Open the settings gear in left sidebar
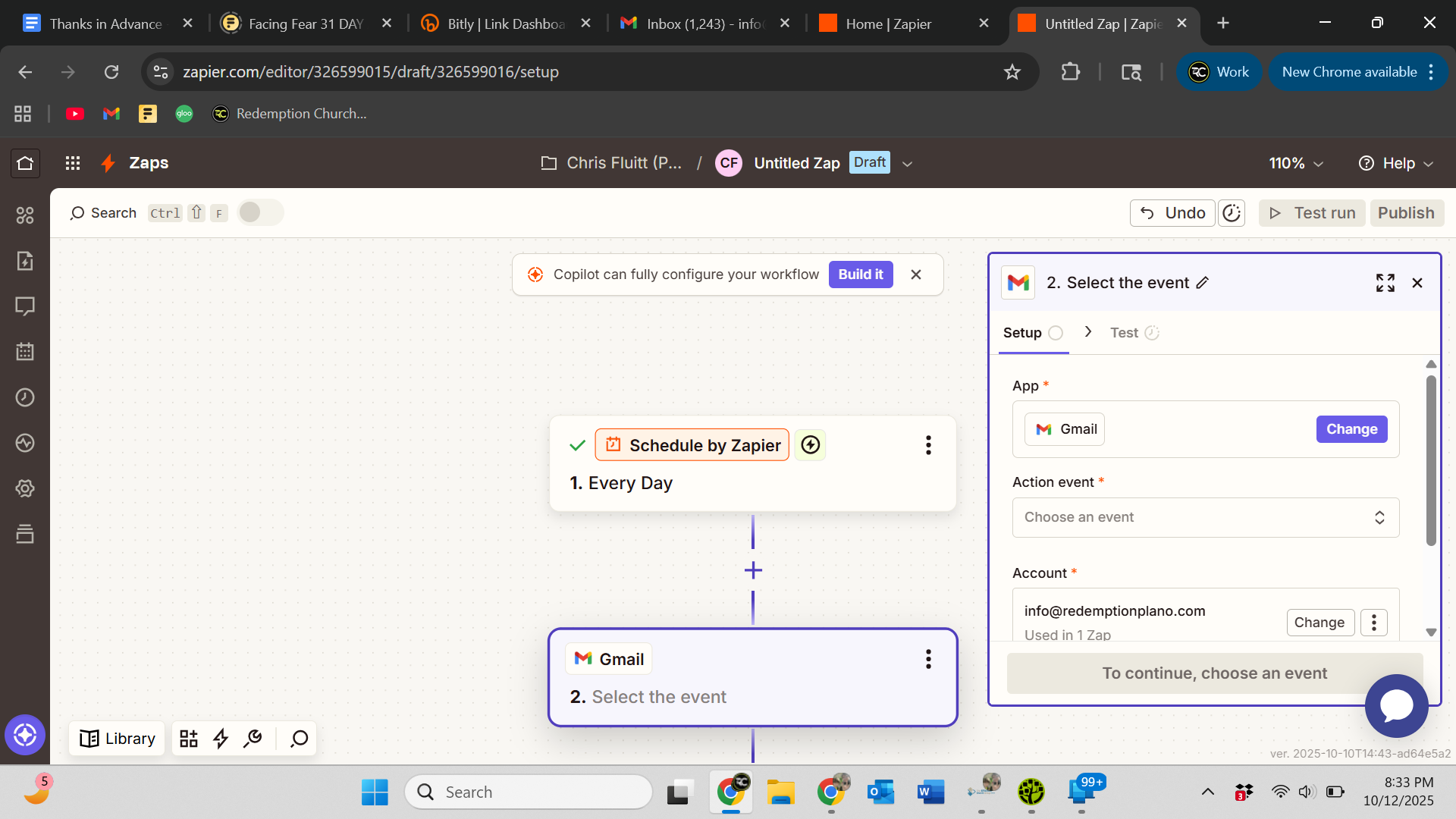 pos(25,488)
